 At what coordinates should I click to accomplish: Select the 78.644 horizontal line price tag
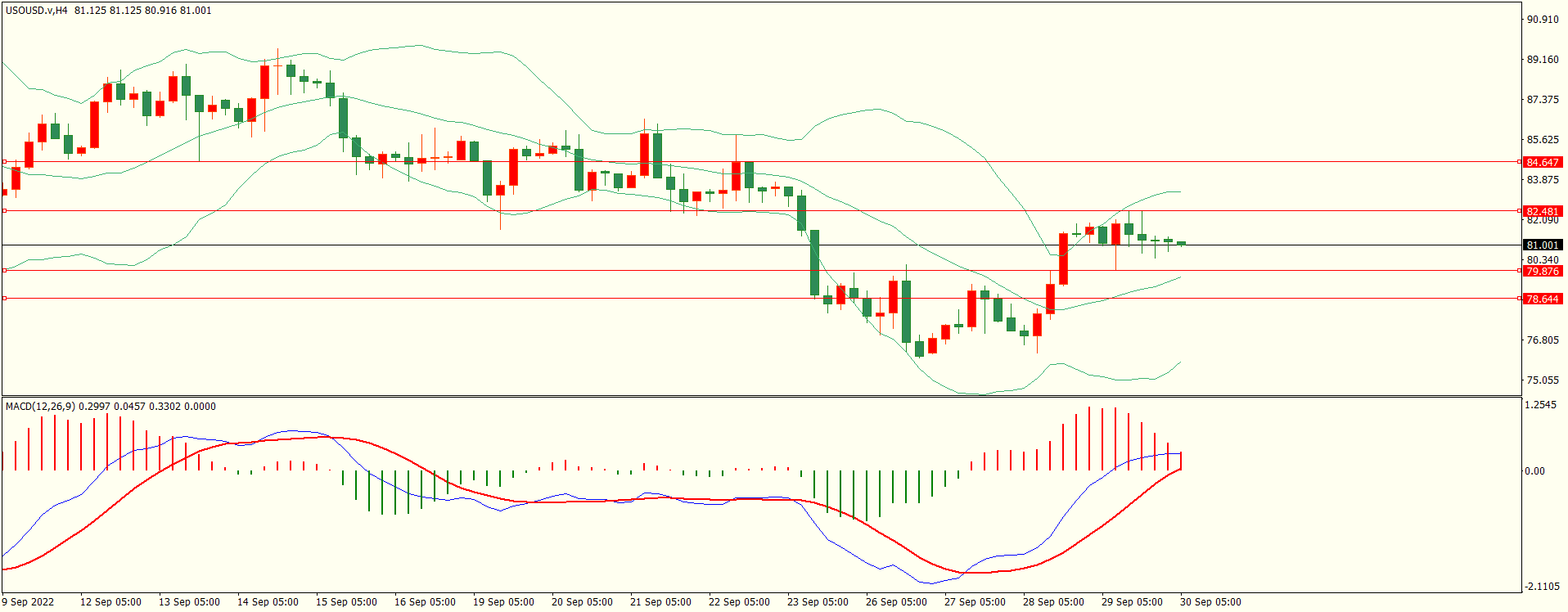pos(1543,299)
